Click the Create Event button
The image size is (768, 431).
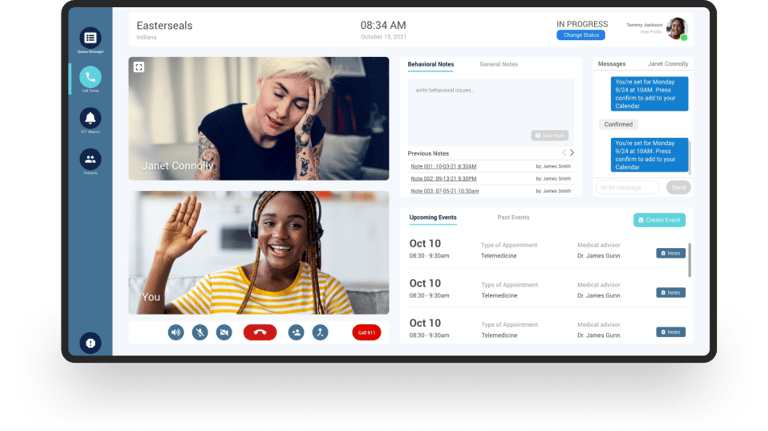click(x=659, y=220)
